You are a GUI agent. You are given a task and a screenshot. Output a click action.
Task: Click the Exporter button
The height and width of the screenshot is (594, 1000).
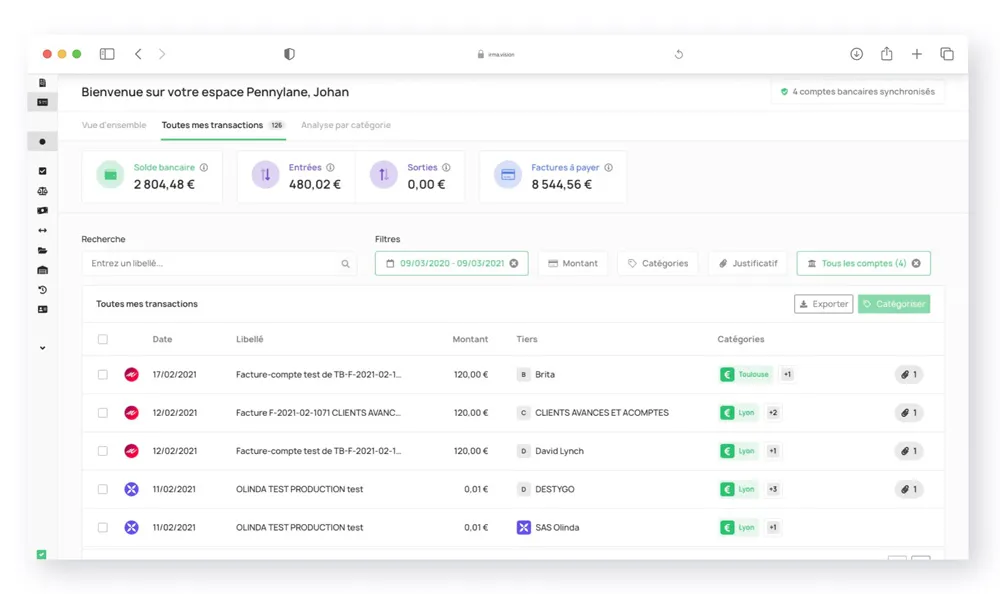click(x=823, y=304)
